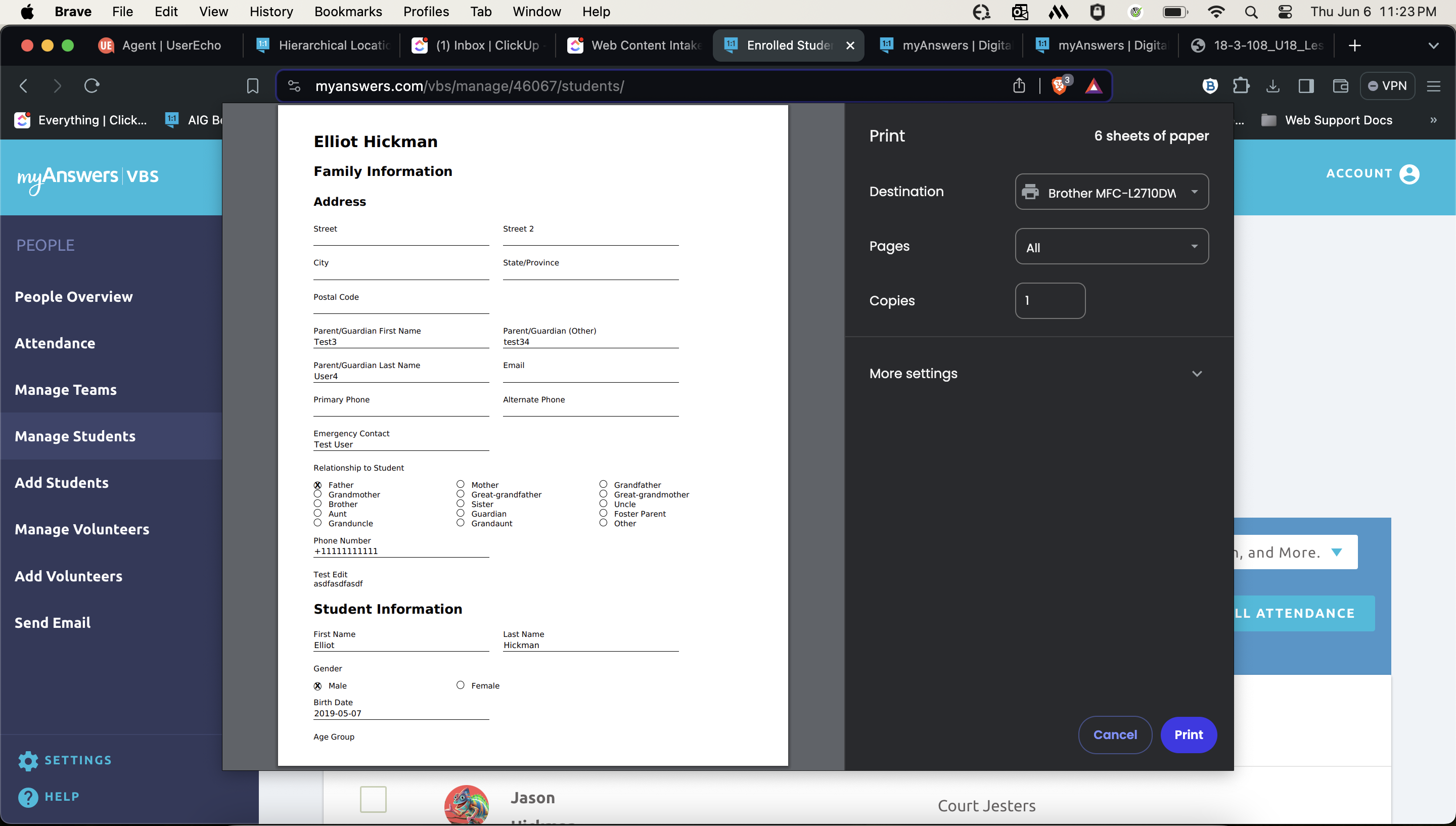
Task: Open Bitwarden extension icon
Action: click(1209, 85)
